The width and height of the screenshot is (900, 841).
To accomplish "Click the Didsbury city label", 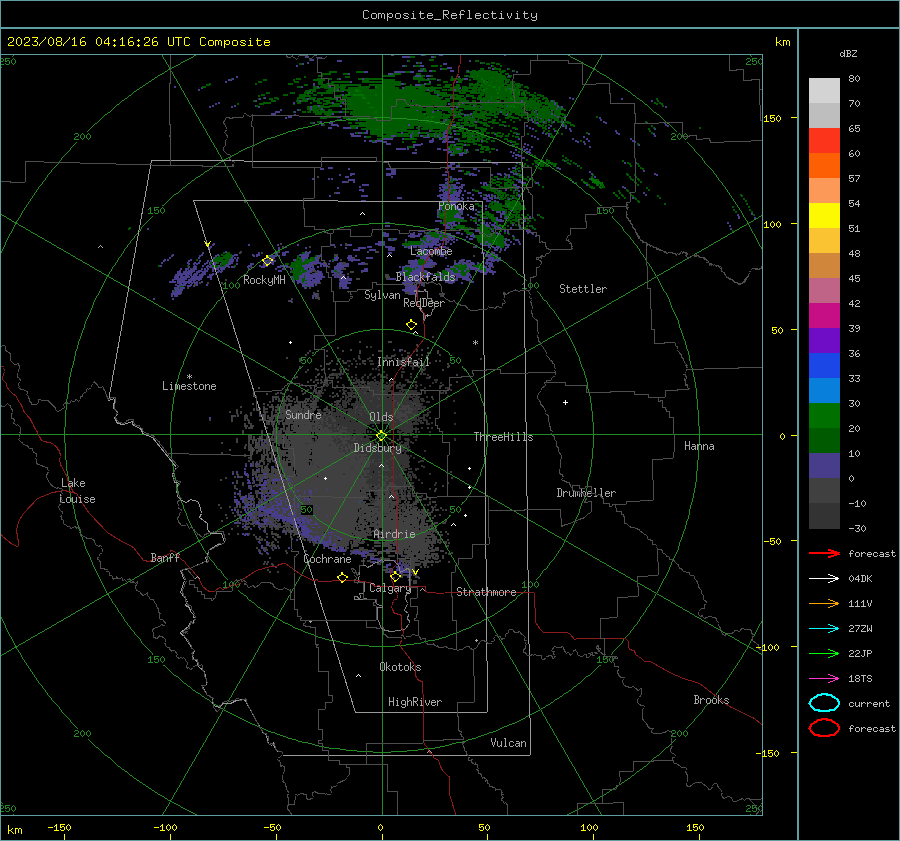I will [377, 448].
